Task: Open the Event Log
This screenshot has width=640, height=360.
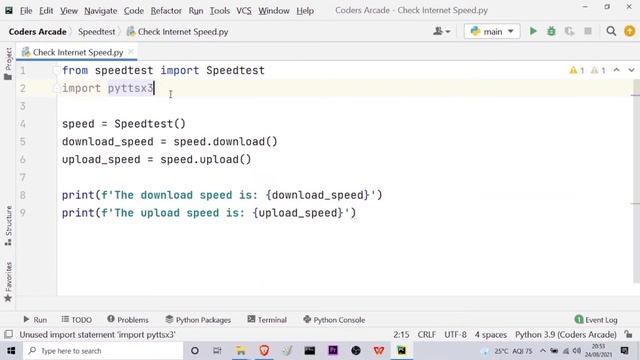Action: (596, 320)
